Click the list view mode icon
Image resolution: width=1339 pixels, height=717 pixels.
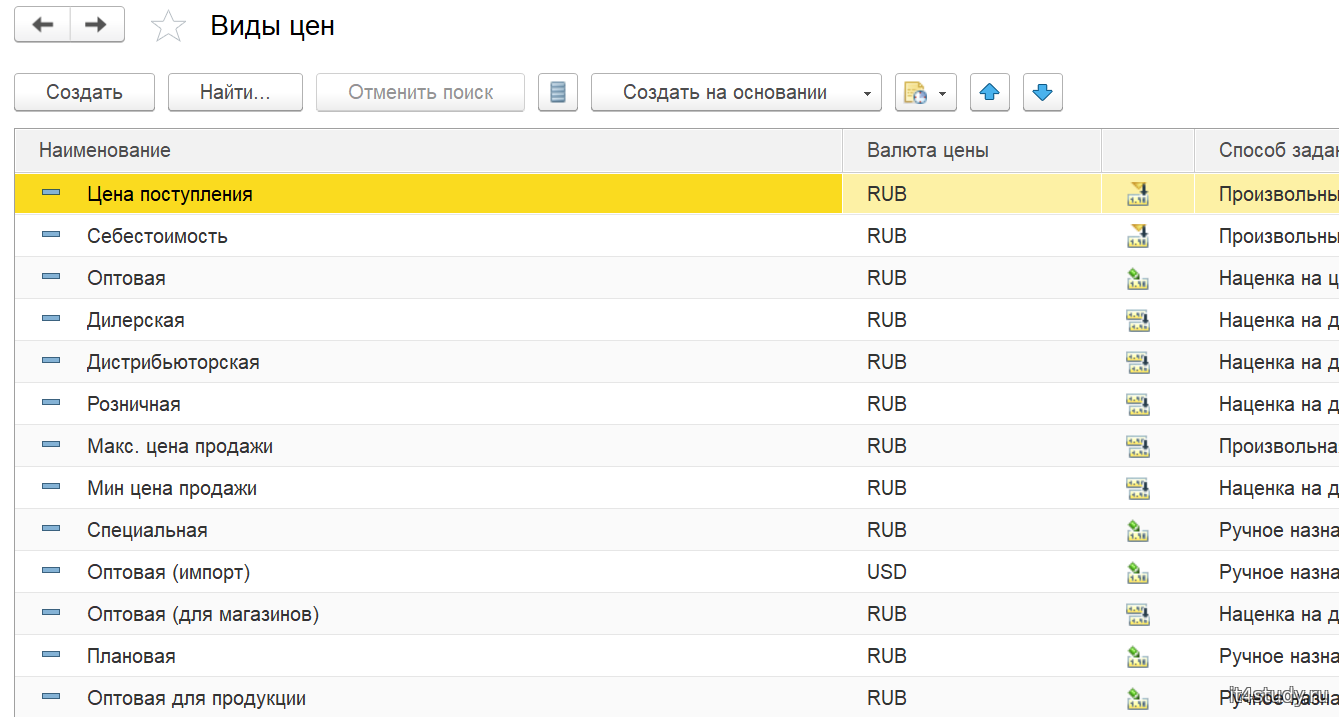(558, 92)
